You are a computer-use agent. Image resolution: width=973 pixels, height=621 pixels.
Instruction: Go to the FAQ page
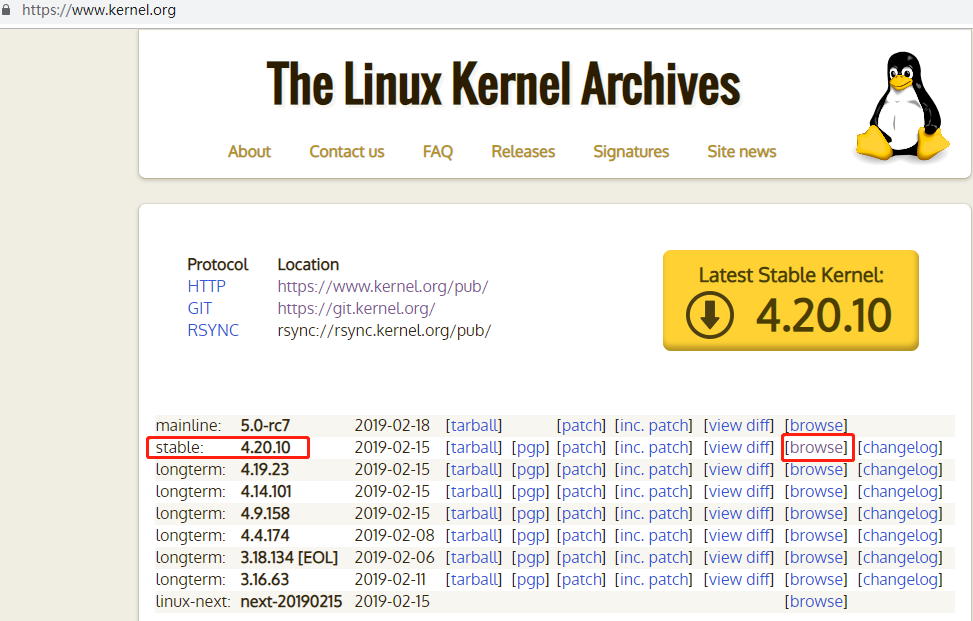click(437, 151)
